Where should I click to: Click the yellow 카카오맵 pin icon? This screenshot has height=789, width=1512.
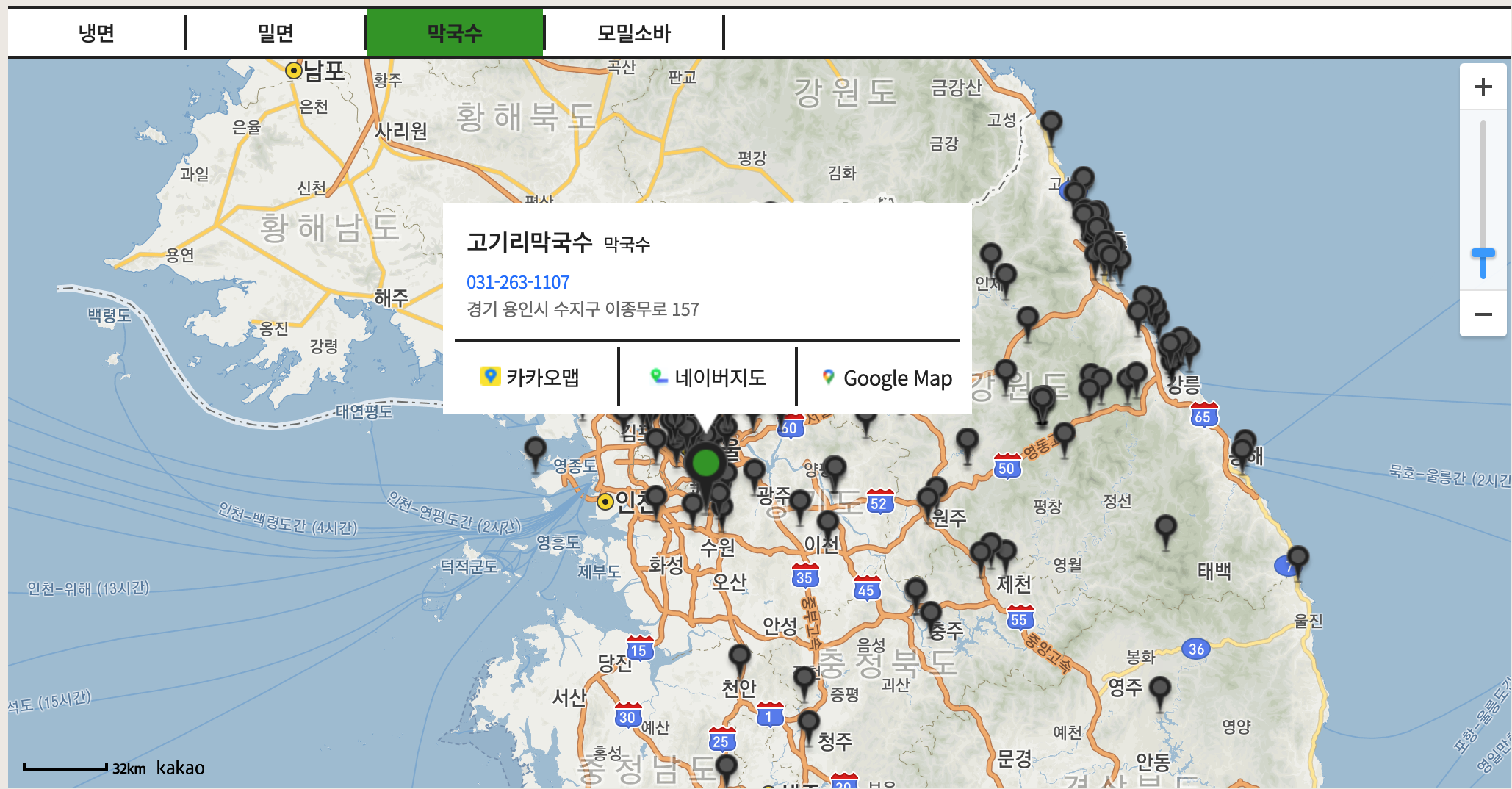pos(490,376)
